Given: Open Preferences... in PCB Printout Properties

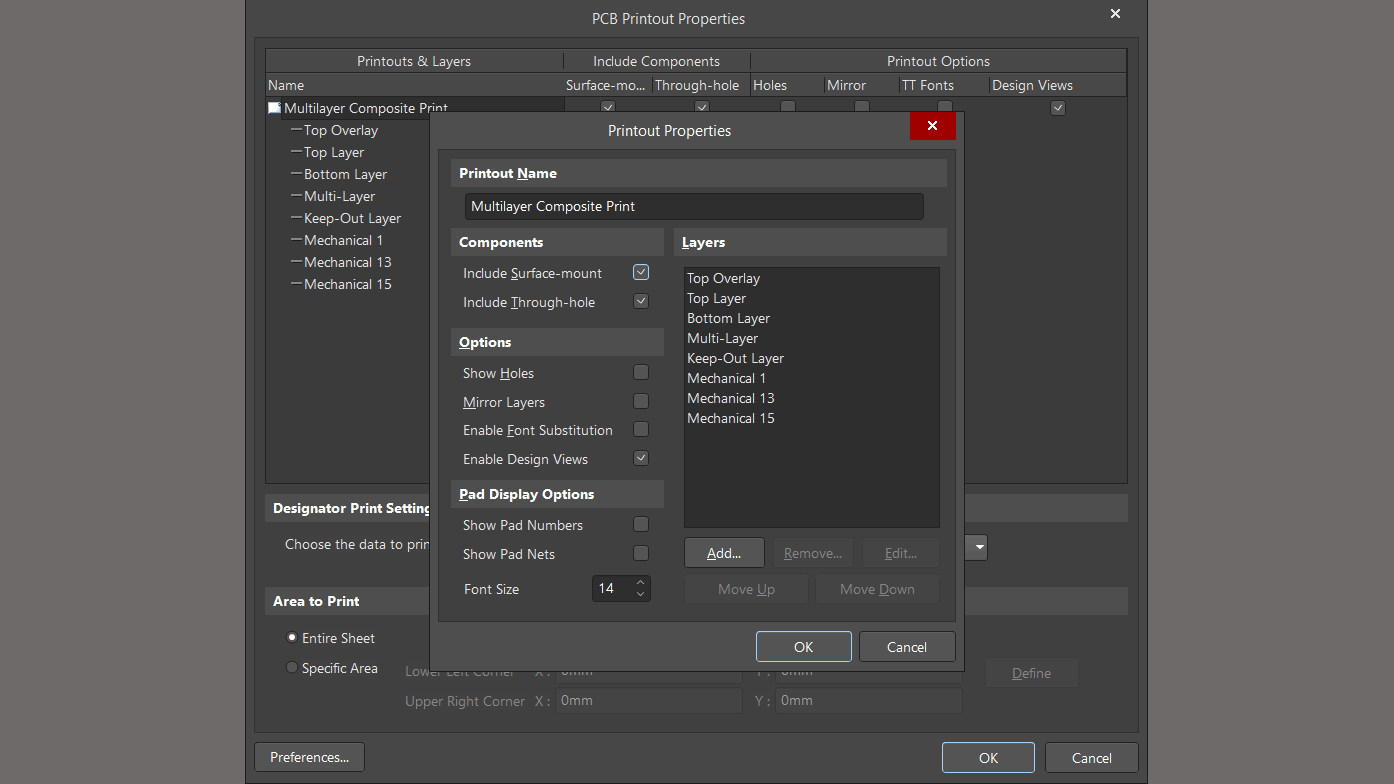Looking at the screenshot, I should (x=309, y=757).
